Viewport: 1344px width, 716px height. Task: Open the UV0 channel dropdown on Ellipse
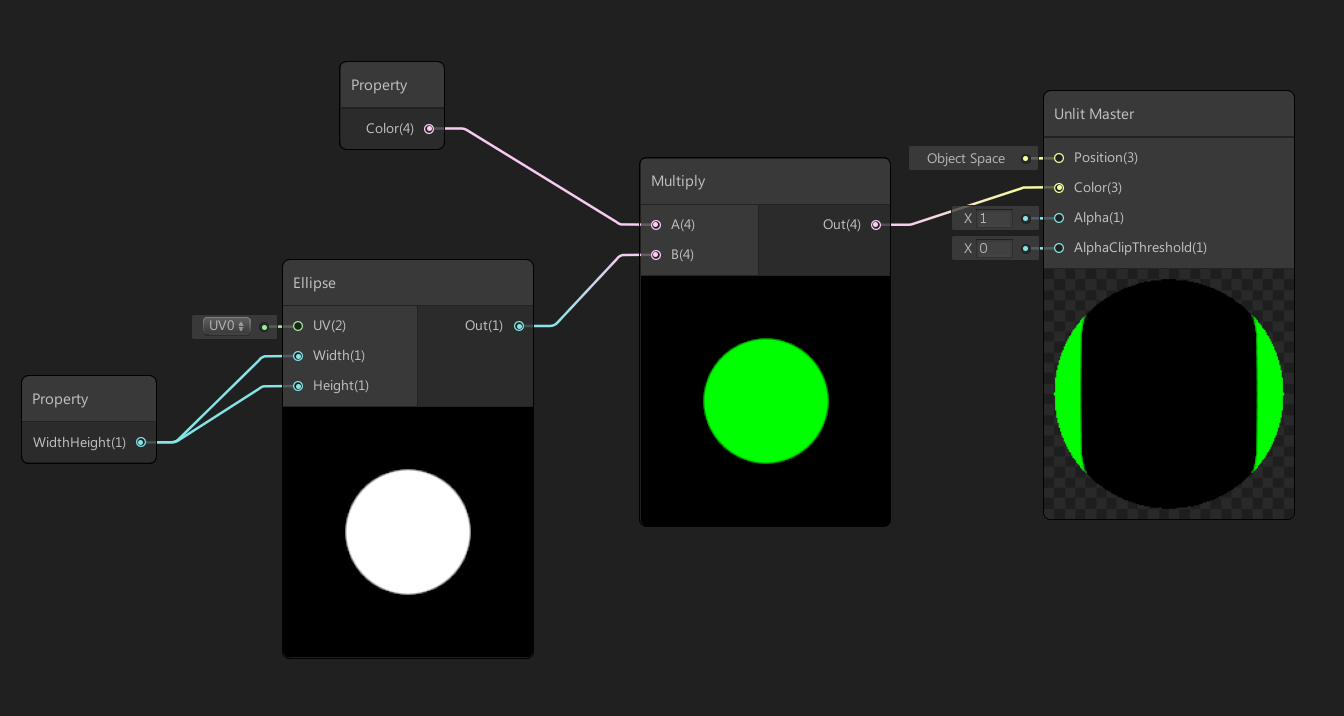227,325
